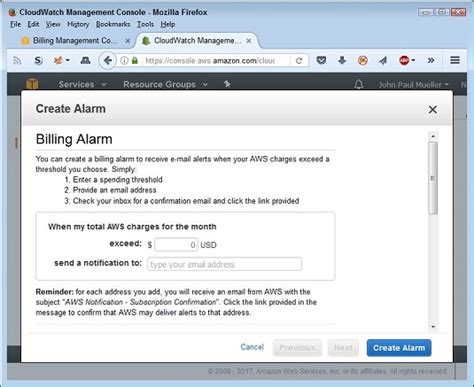The image size is (474, 387).
Task: Click the Pocket save icon
Action: [321, 60]
